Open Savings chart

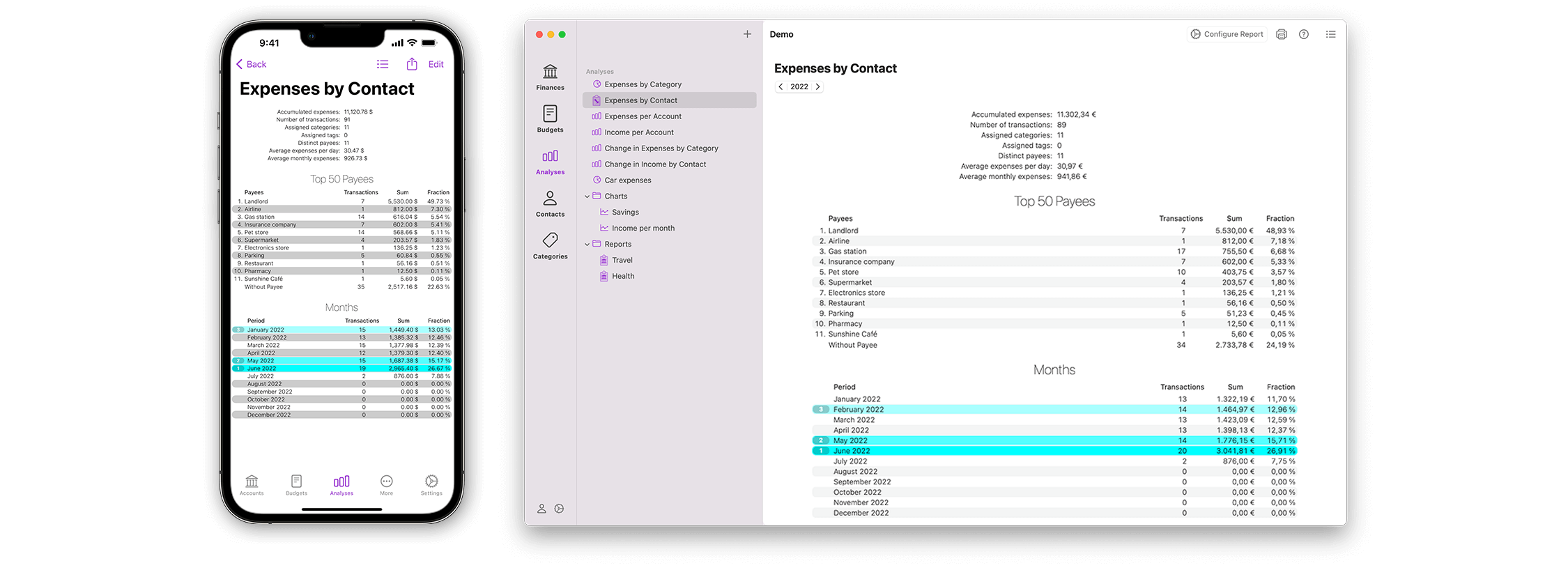(669, 213)
